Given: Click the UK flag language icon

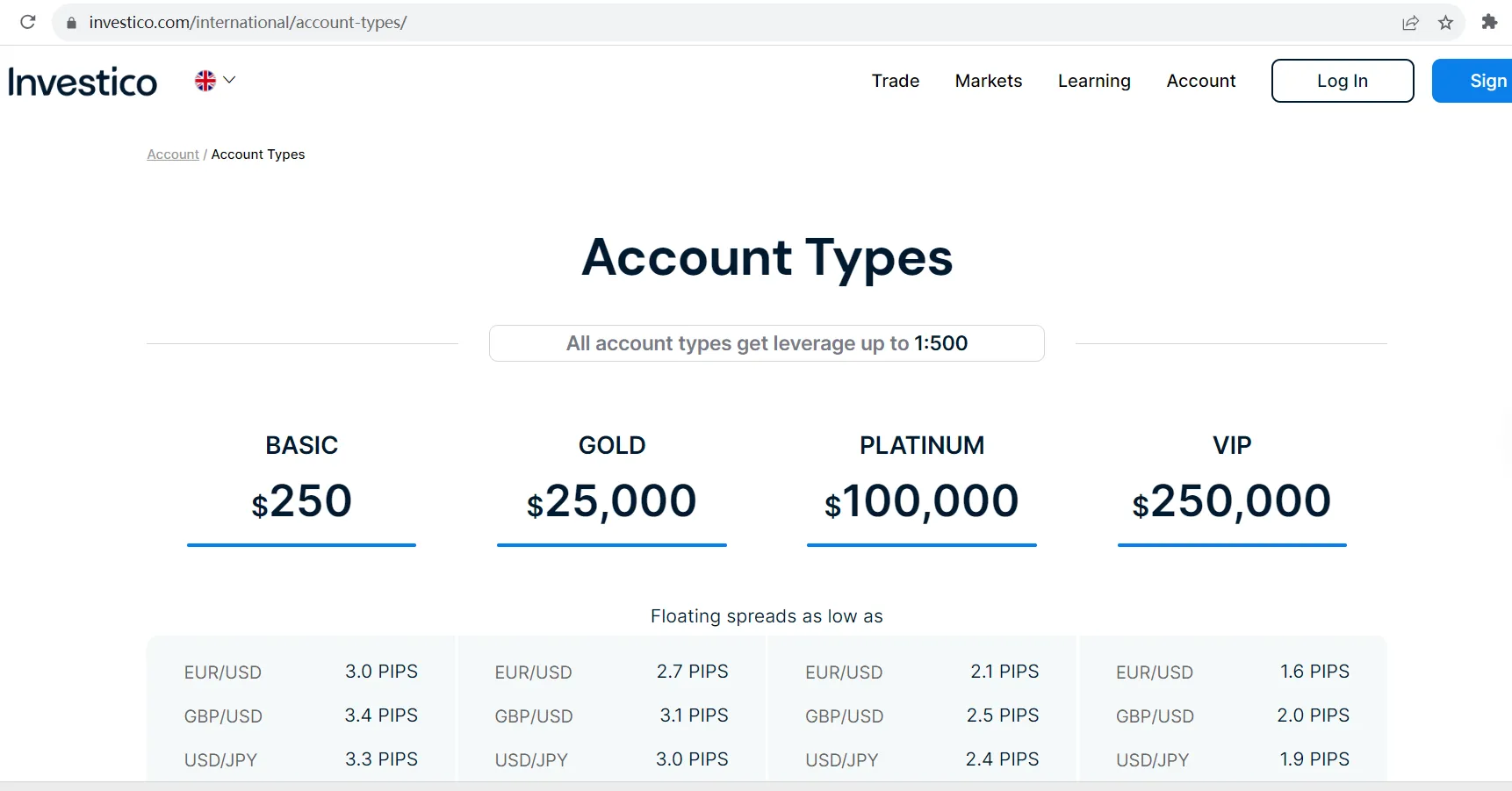Looking at the screenshot, I should [205, 81].
